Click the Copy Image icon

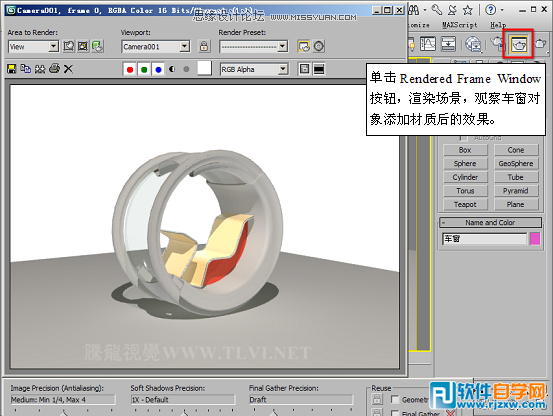pyautogui.click(x=25, y=69)
